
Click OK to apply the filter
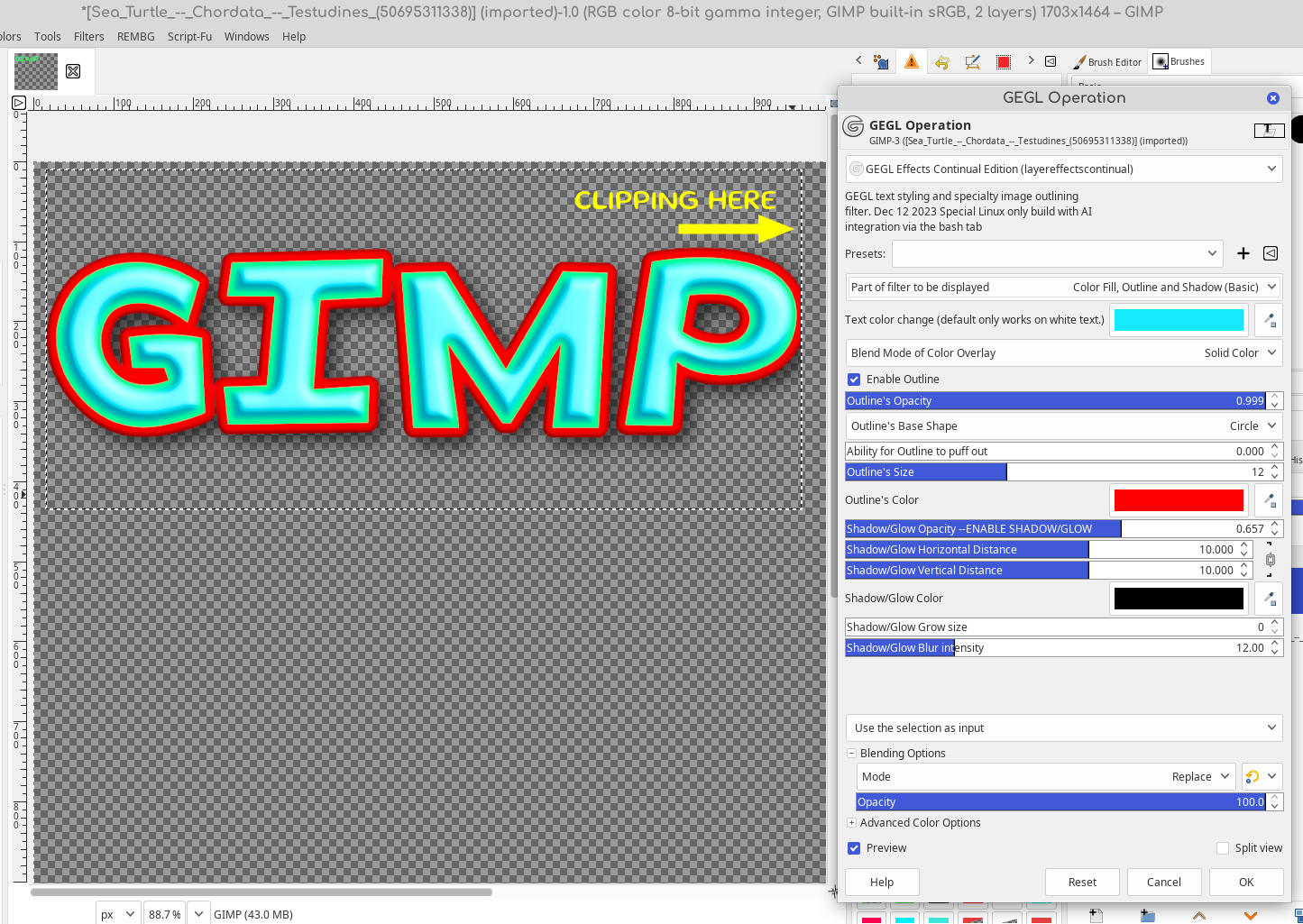click(1246, 883)
